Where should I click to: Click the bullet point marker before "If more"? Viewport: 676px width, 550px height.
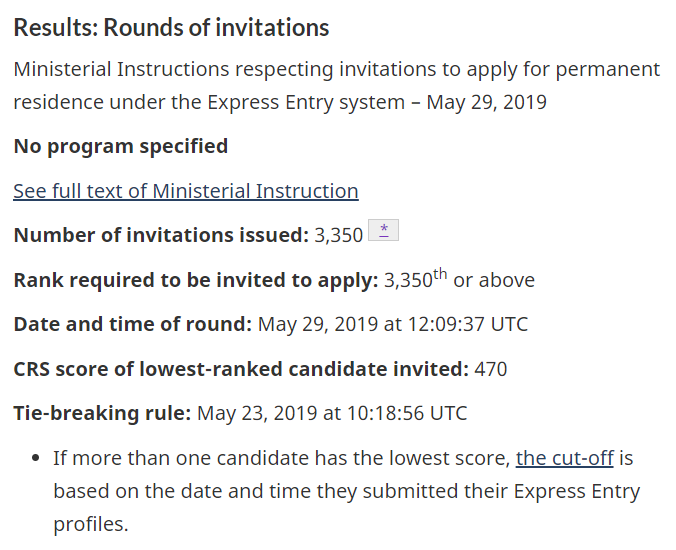point(35,459)
